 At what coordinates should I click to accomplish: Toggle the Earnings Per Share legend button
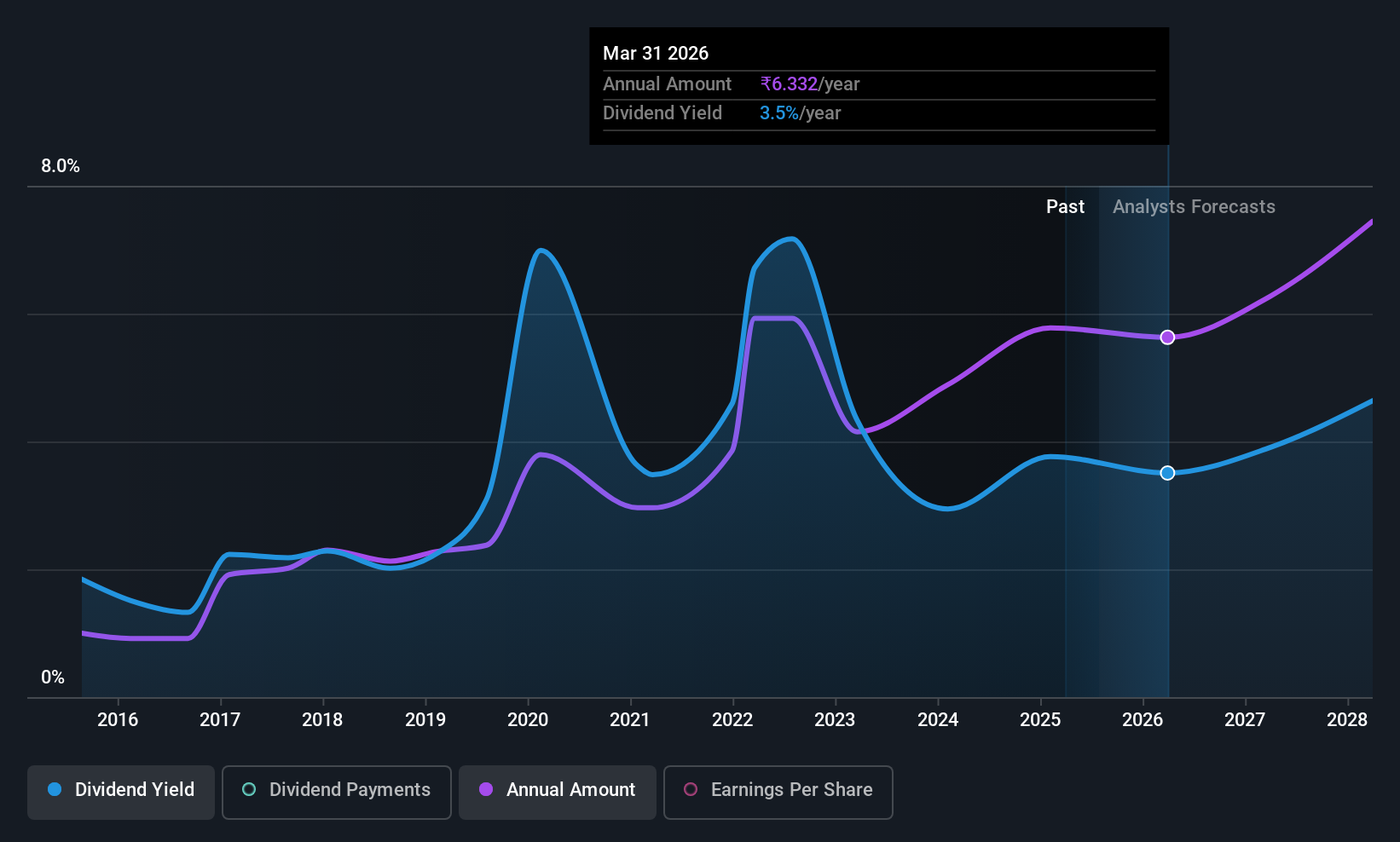778,793
